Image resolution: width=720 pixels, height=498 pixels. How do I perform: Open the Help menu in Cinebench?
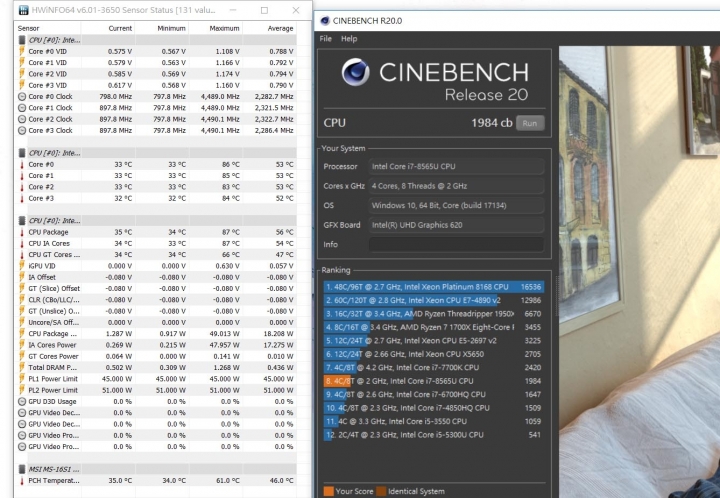pyautogui.click(x=349, y=39)
